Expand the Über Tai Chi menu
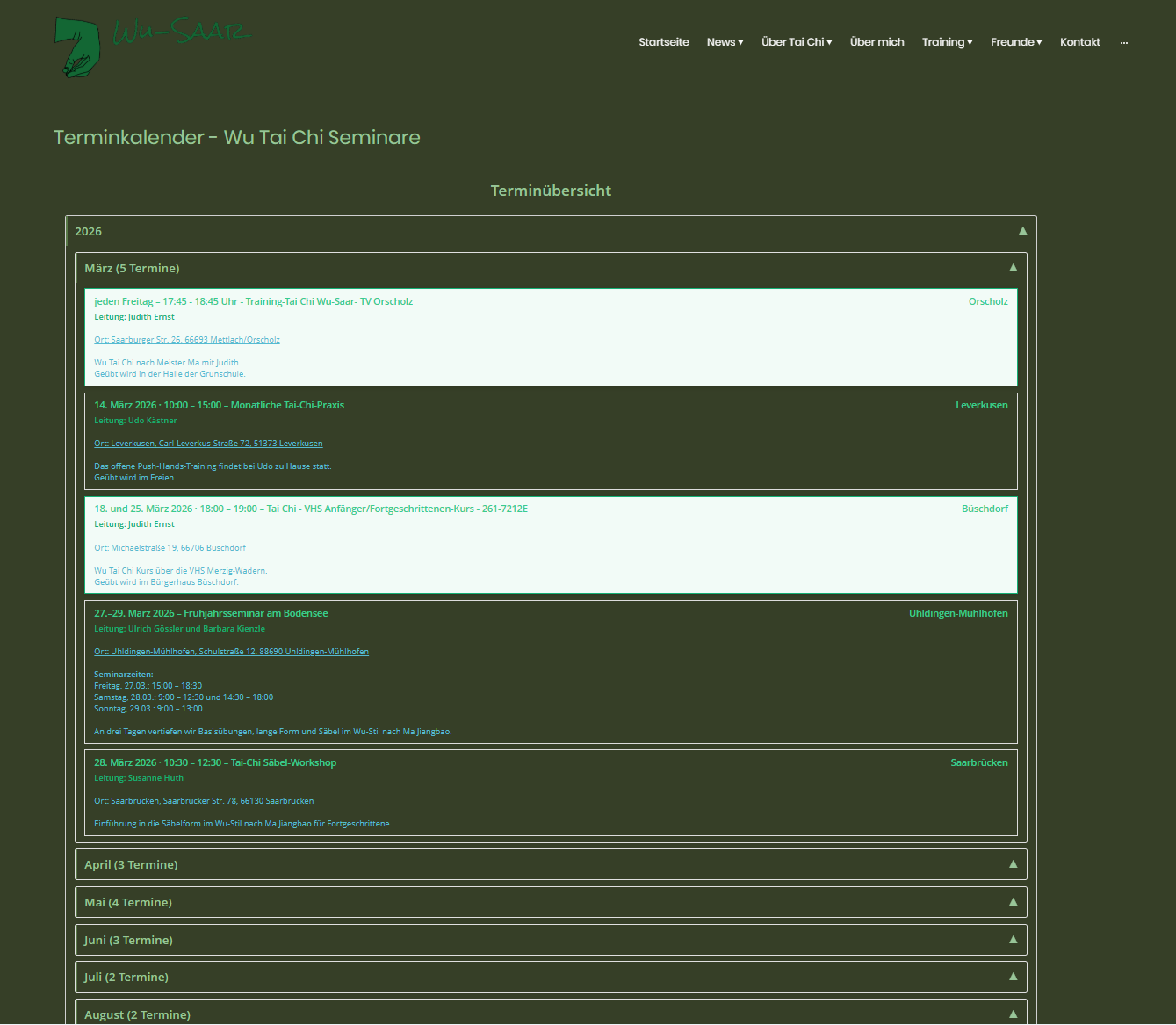1176x1025 pixels. [x=796, y=42]
